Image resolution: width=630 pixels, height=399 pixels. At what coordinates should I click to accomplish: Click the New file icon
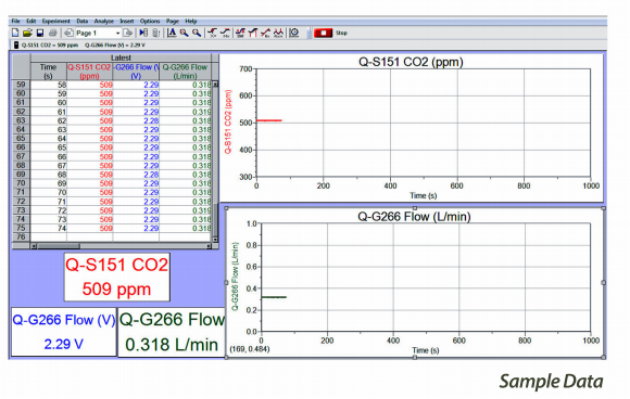pos(15,33)
